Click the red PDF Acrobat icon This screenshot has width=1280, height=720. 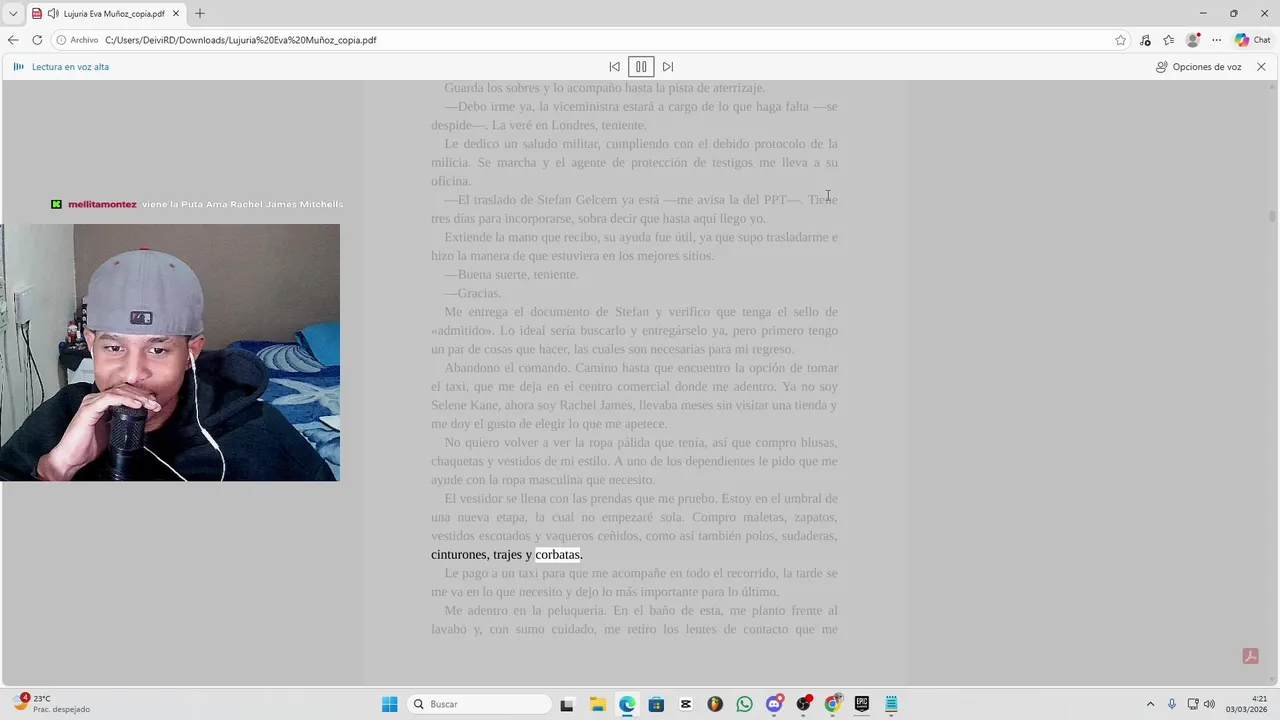[x=1250, y=656]
